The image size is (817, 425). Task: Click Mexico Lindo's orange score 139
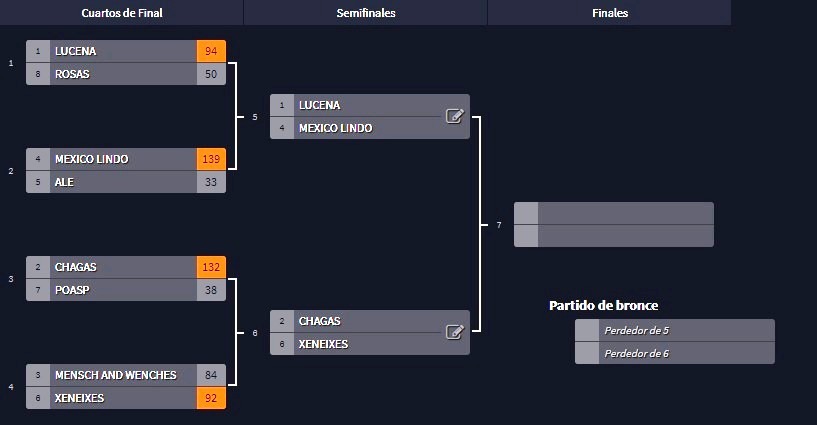coord(211,159)
